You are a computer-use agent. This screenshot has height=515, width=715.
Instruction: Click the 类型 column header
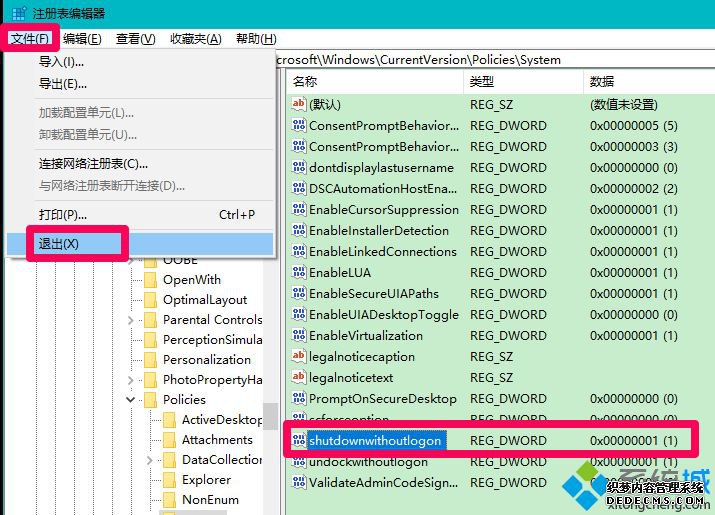click(523, 82)
